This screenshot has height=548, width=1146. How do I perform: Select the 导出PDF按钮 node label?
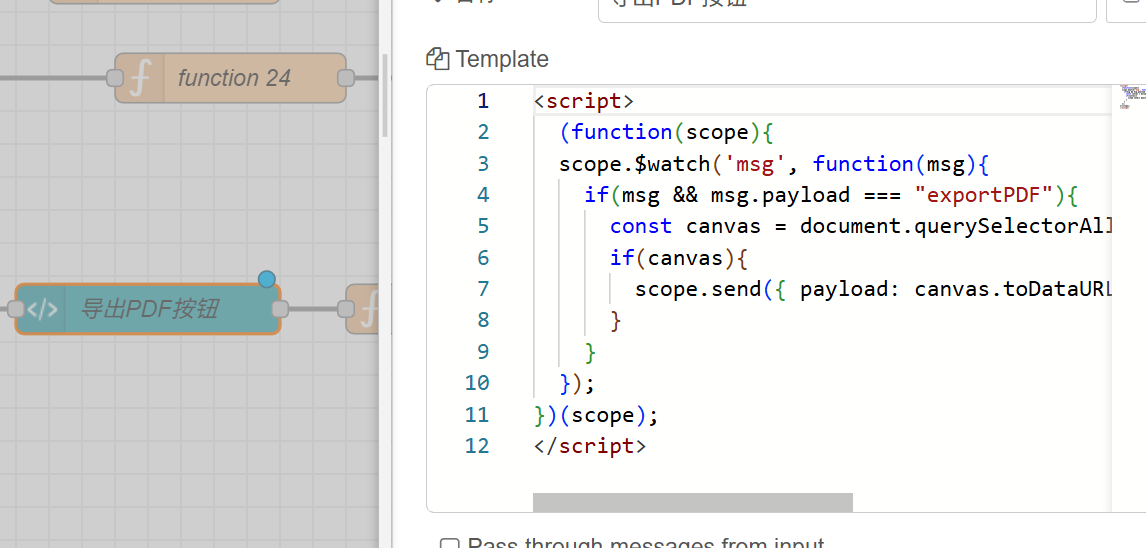click(149, 309)
